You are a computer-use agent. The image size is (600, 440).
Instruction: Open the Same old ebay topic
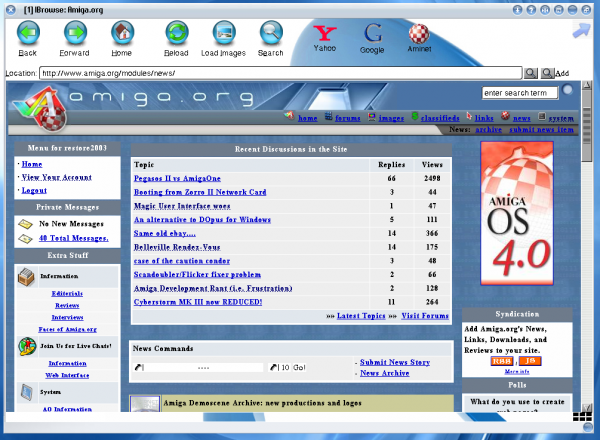165,233
